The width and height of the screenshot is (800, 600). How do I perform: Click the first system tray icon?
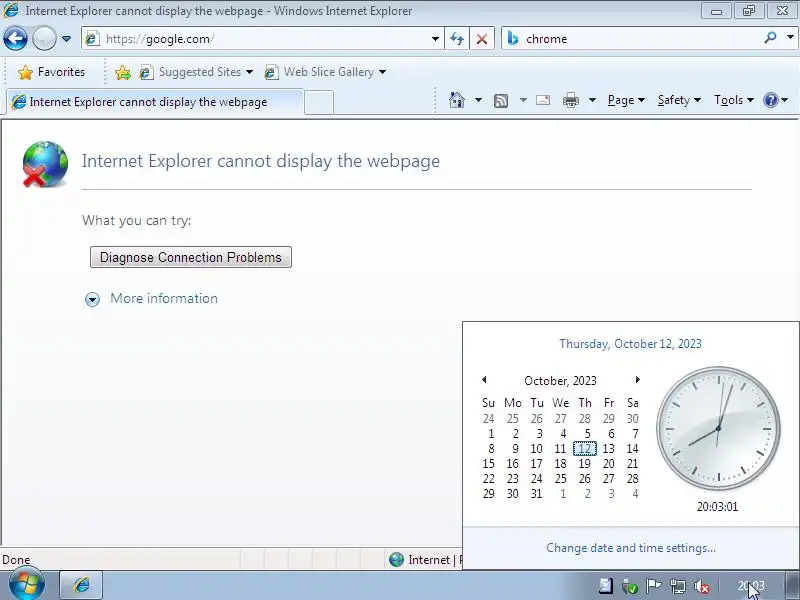[x=606, y=586]
